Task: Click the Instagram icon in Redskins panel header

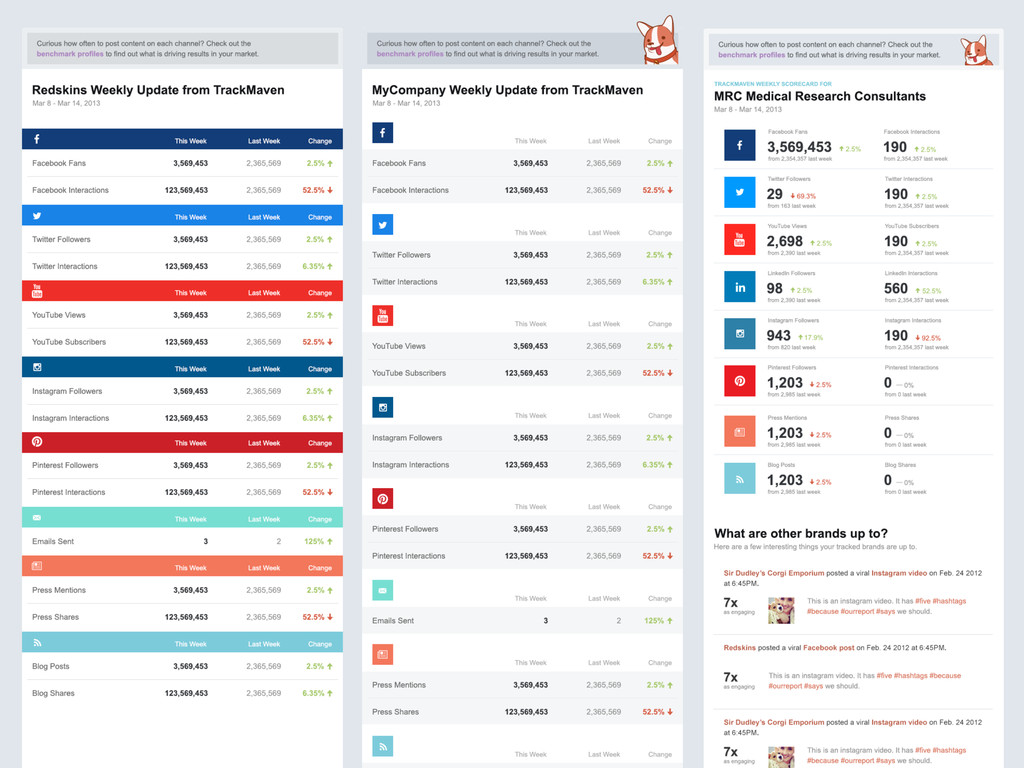Action: pyautogui.click(x=37, y=367)
